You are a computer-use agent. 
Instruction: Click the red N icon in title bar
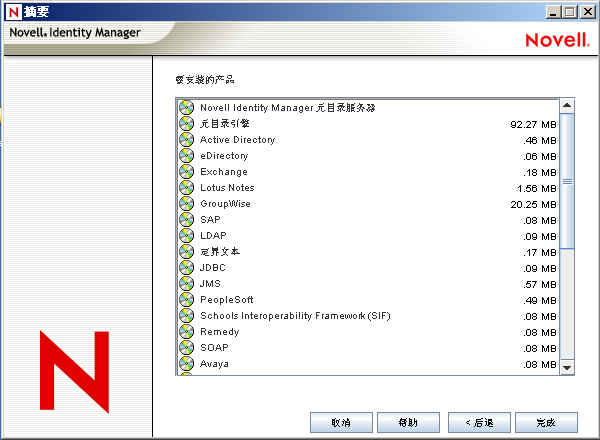pos(13,12)
